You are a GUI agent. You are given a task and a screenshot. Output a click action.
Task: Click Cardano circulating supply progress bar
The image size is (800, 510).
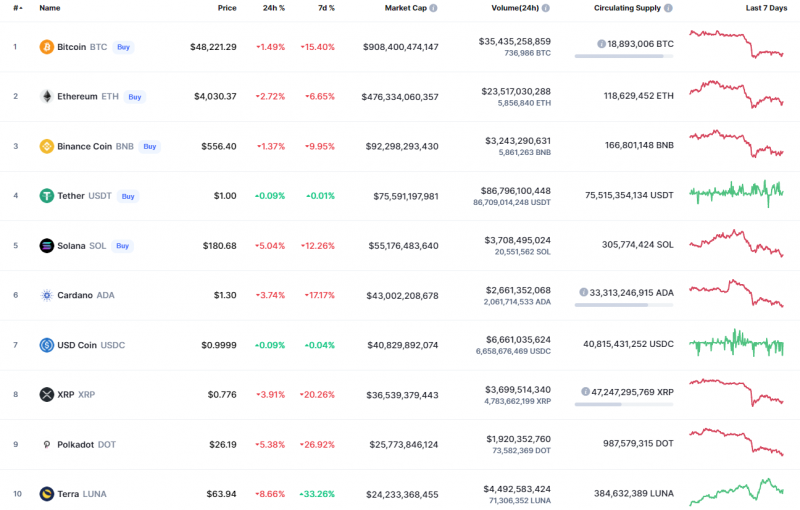623,305
